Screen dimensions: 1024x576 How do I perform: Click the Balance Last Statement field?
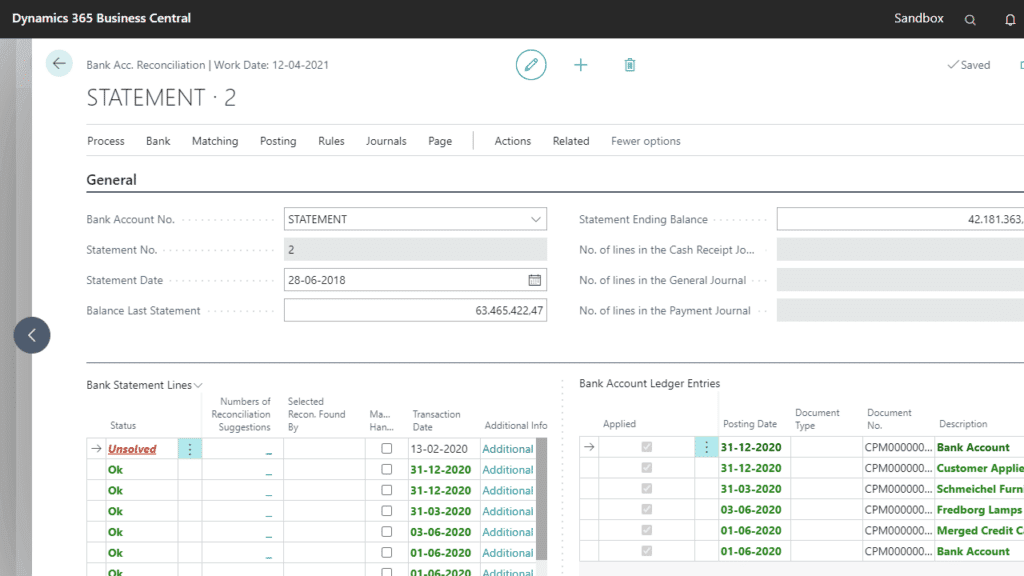point(415,311)
